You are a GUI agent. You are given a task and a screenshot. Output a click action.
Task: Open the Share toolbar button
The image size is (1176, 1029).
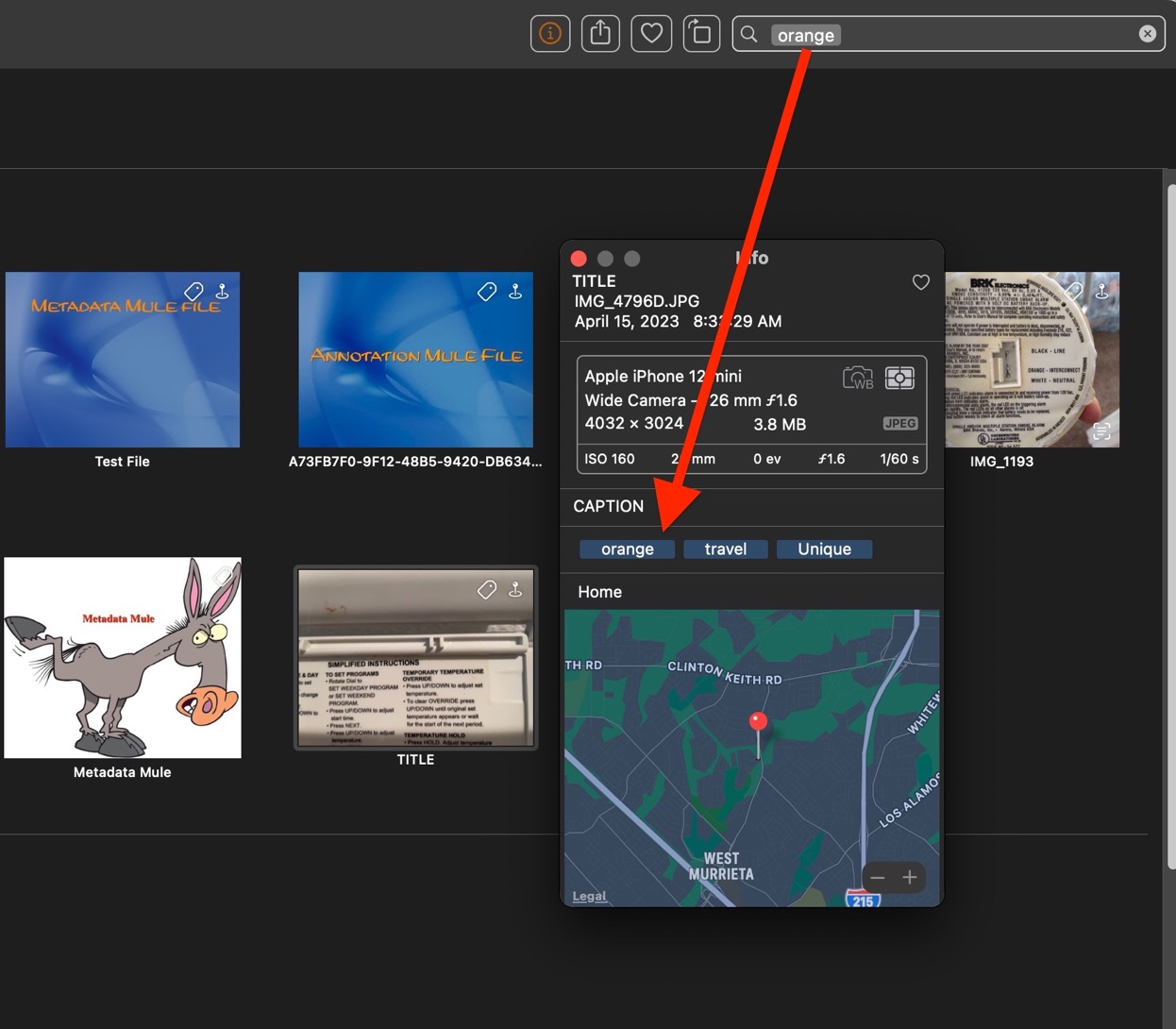click(x=600, y=34)
